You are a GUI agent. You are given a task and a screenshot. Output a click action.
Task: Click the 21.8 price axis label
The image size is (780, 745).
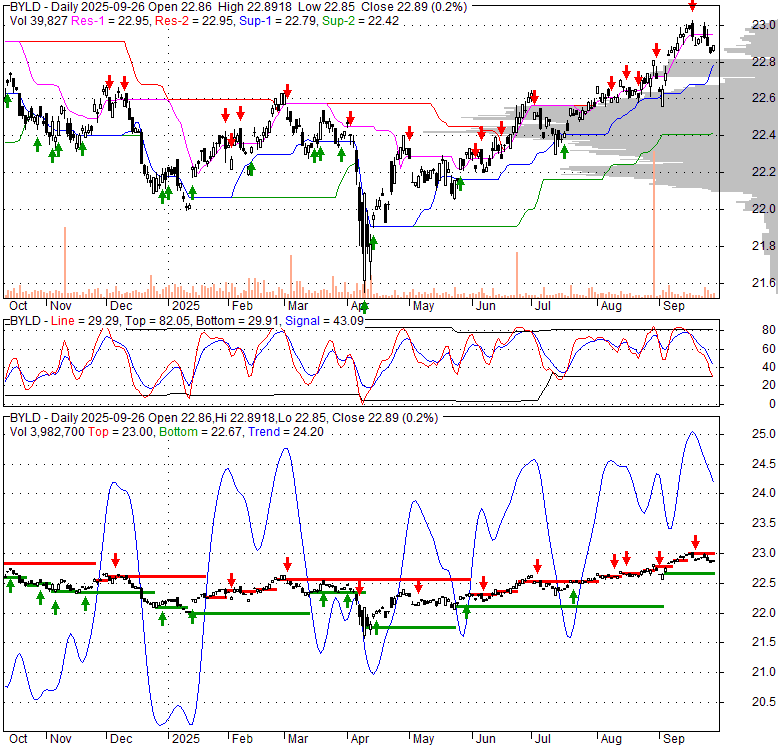(763, 246)
